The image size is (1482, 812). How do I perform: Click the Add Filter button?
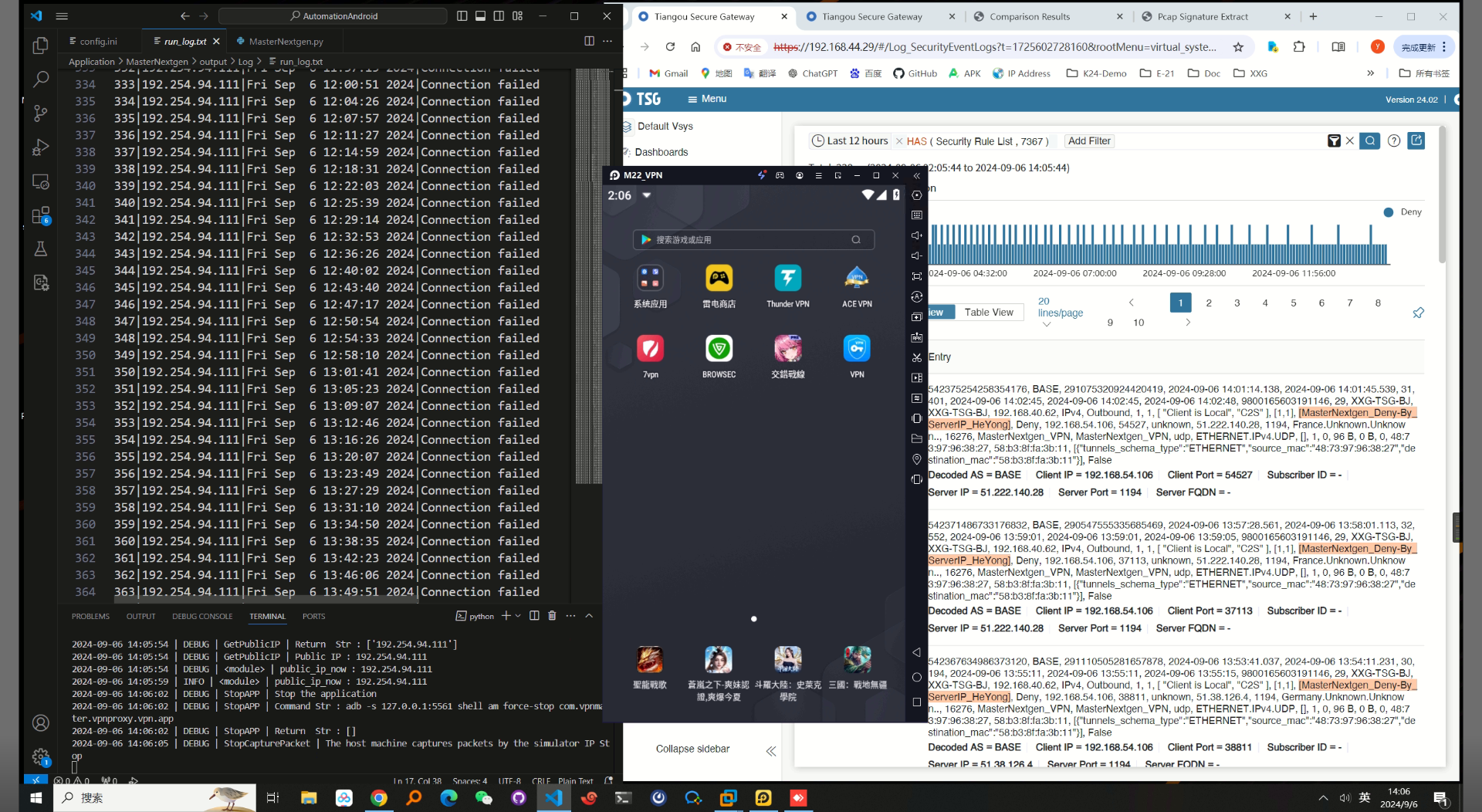[1089, 141]
